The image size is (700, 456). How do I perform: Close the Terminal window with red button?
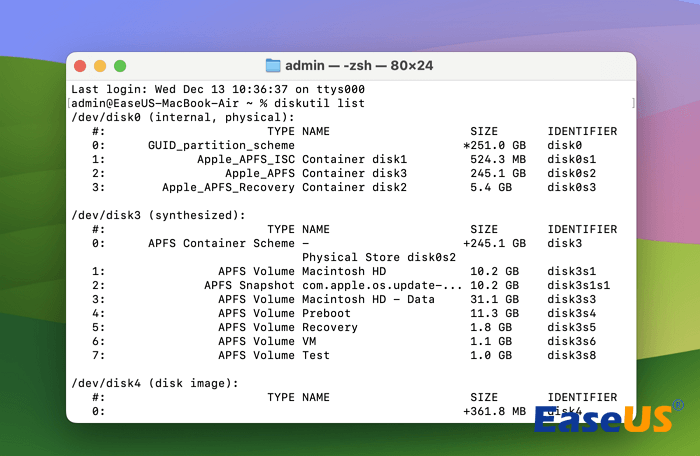82,65
